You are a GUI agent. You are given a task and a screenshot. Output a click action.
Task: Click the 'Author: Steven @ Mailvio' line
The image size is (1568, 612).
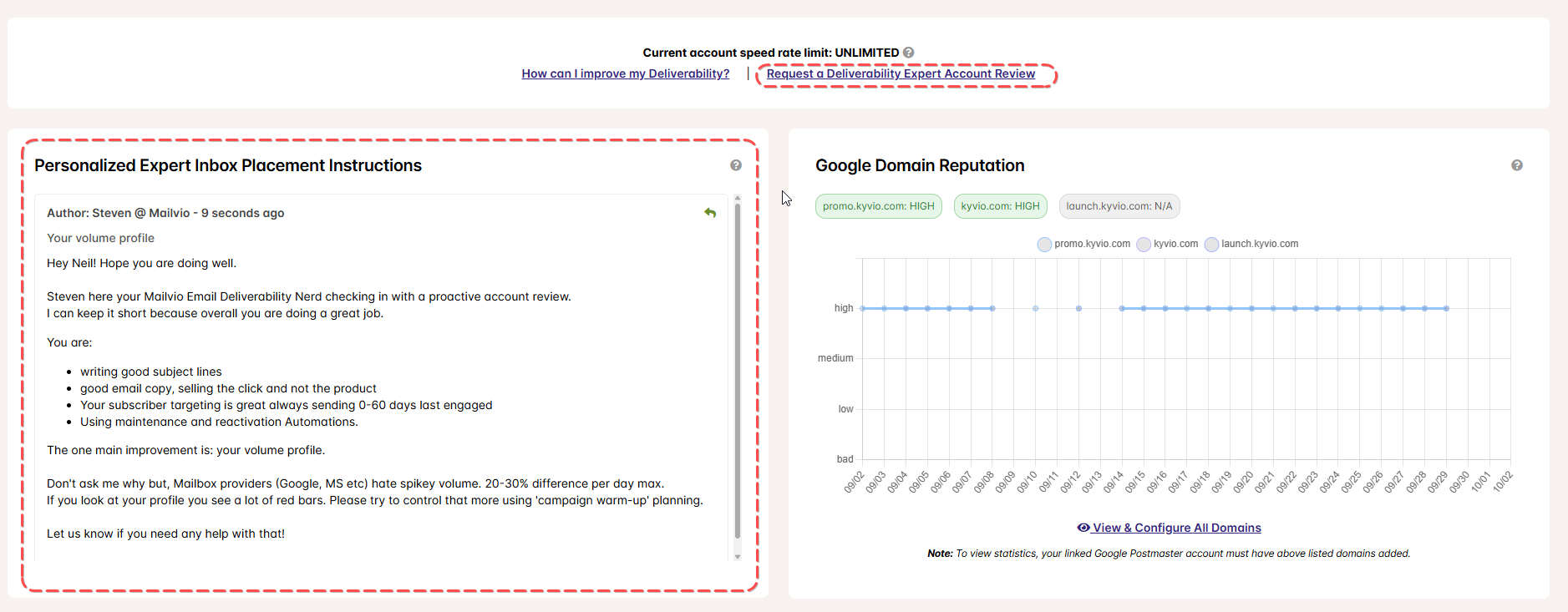(165, 213)
